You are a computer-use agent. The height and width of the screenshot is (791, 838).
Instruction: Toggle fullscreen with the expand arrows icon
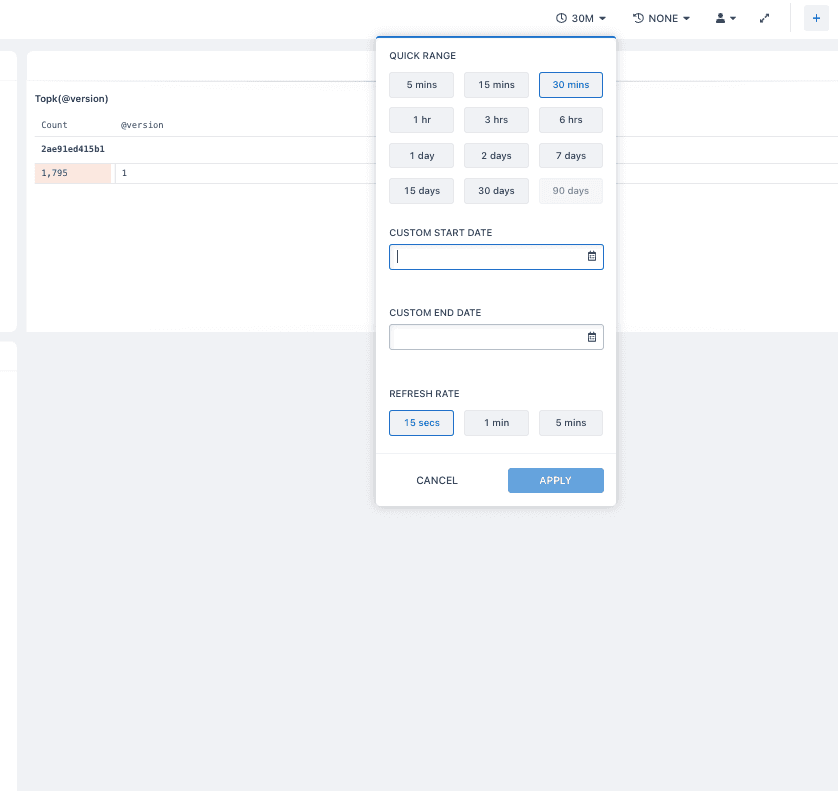click(764, 18)
